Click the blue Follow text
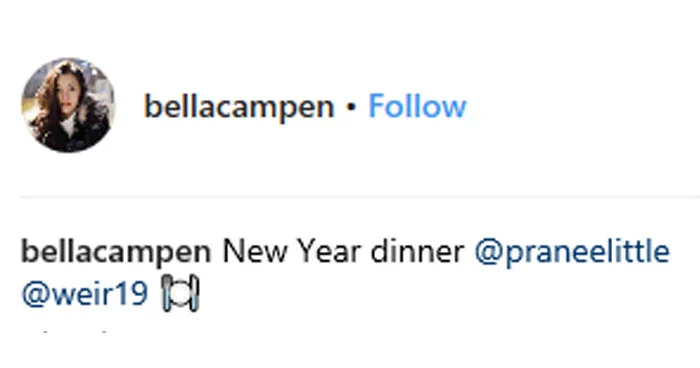Image resolution: width=700 pixels, height=368 pixels. pyautogui.click(x=417, y=106)
